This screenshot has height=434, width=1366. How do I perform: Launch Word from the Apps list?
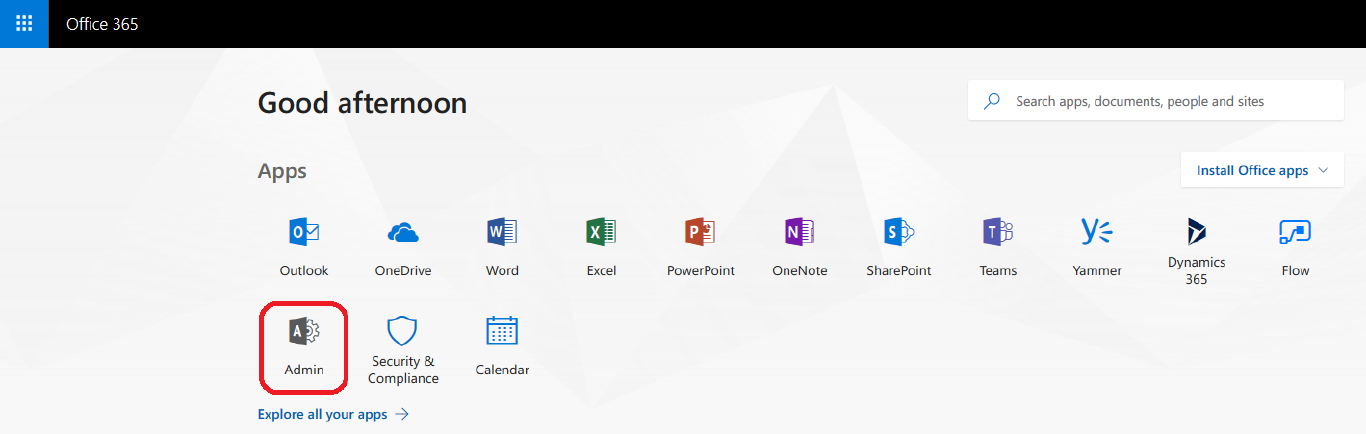502,245
